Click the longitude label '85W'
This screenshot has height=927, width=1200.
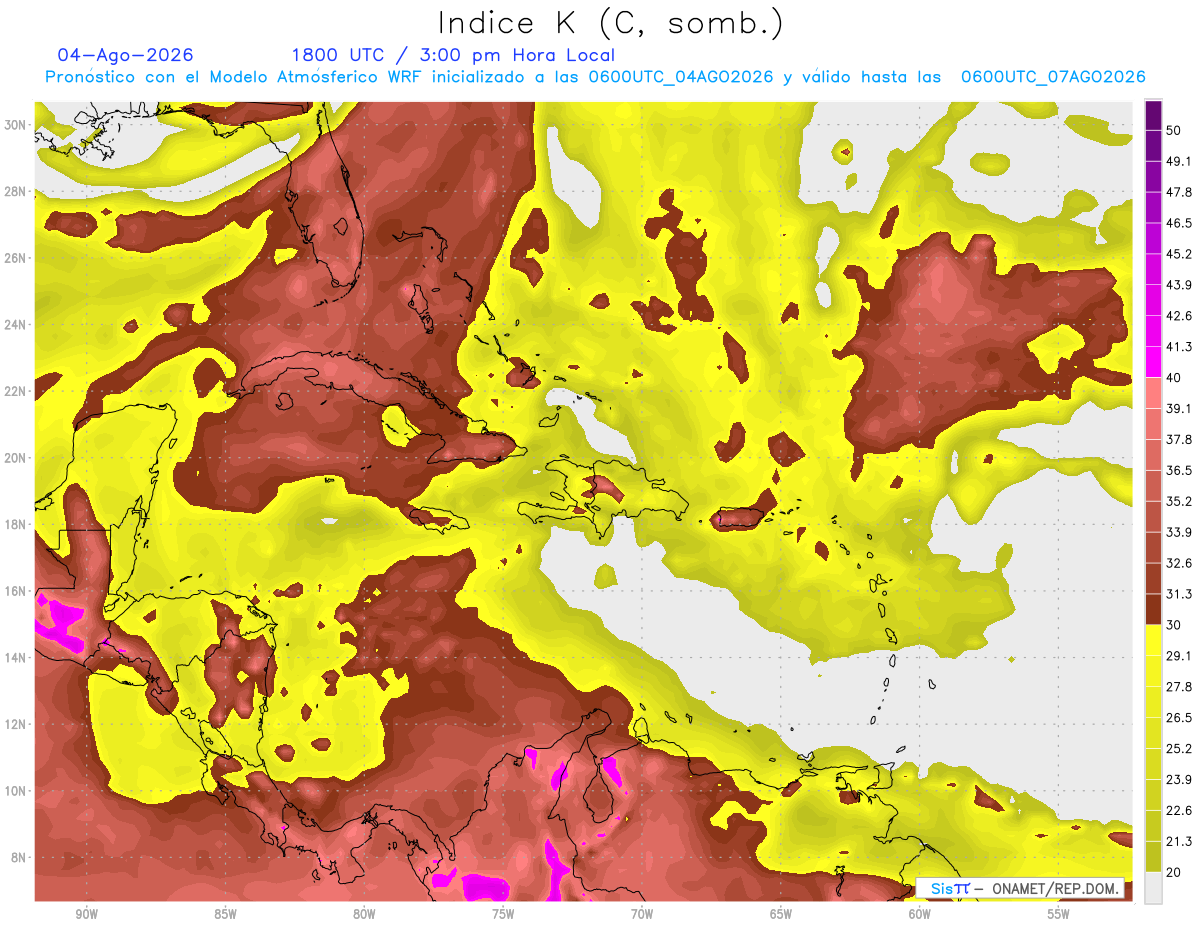click(x=225, y=914)
